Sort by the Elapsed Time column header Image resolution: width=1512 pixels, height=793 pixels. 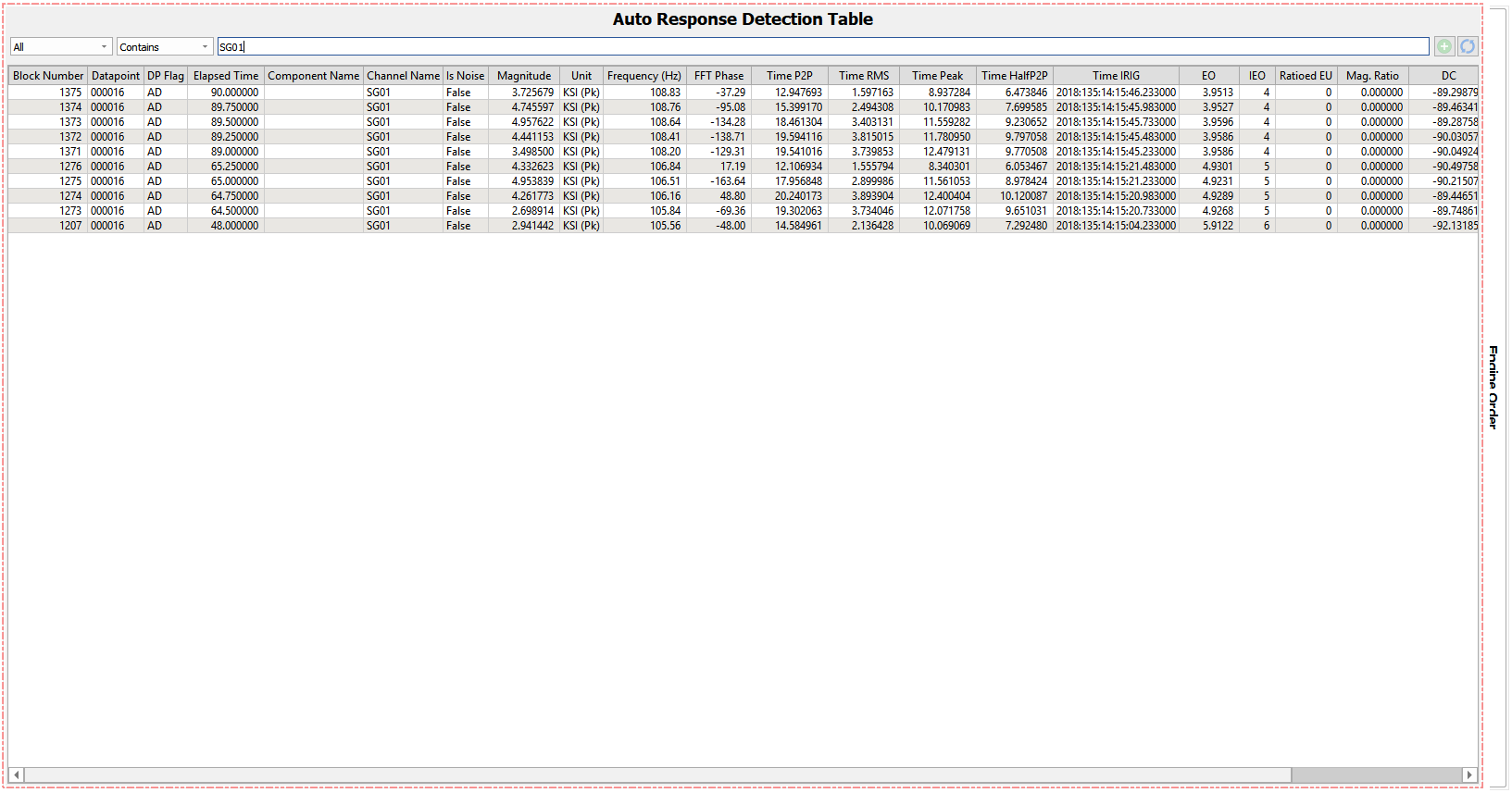226,76
